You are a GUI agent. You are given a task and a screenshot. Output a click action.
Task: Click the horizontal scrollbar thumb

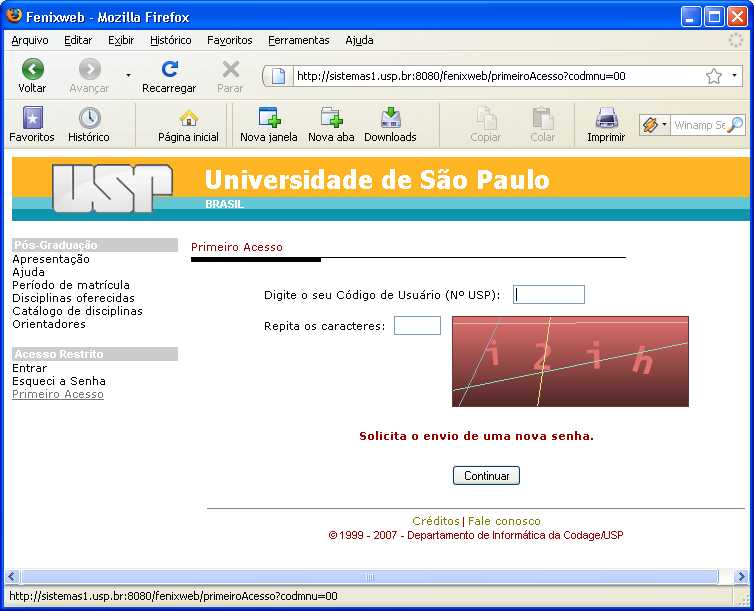(369, 576)
